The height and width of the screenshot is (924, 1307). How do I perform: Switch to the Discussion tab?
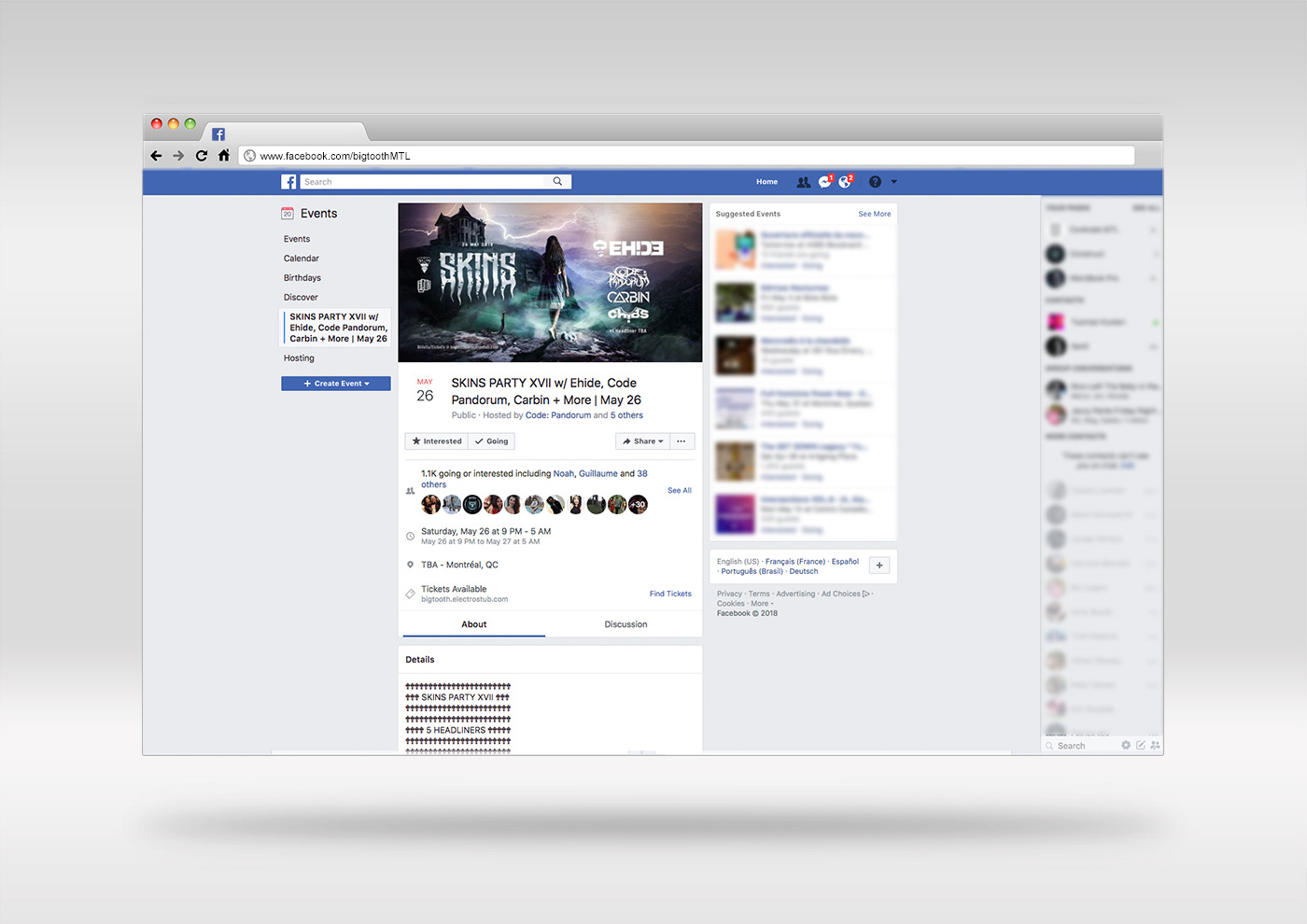pyautogui.click(x=625, y=624)
